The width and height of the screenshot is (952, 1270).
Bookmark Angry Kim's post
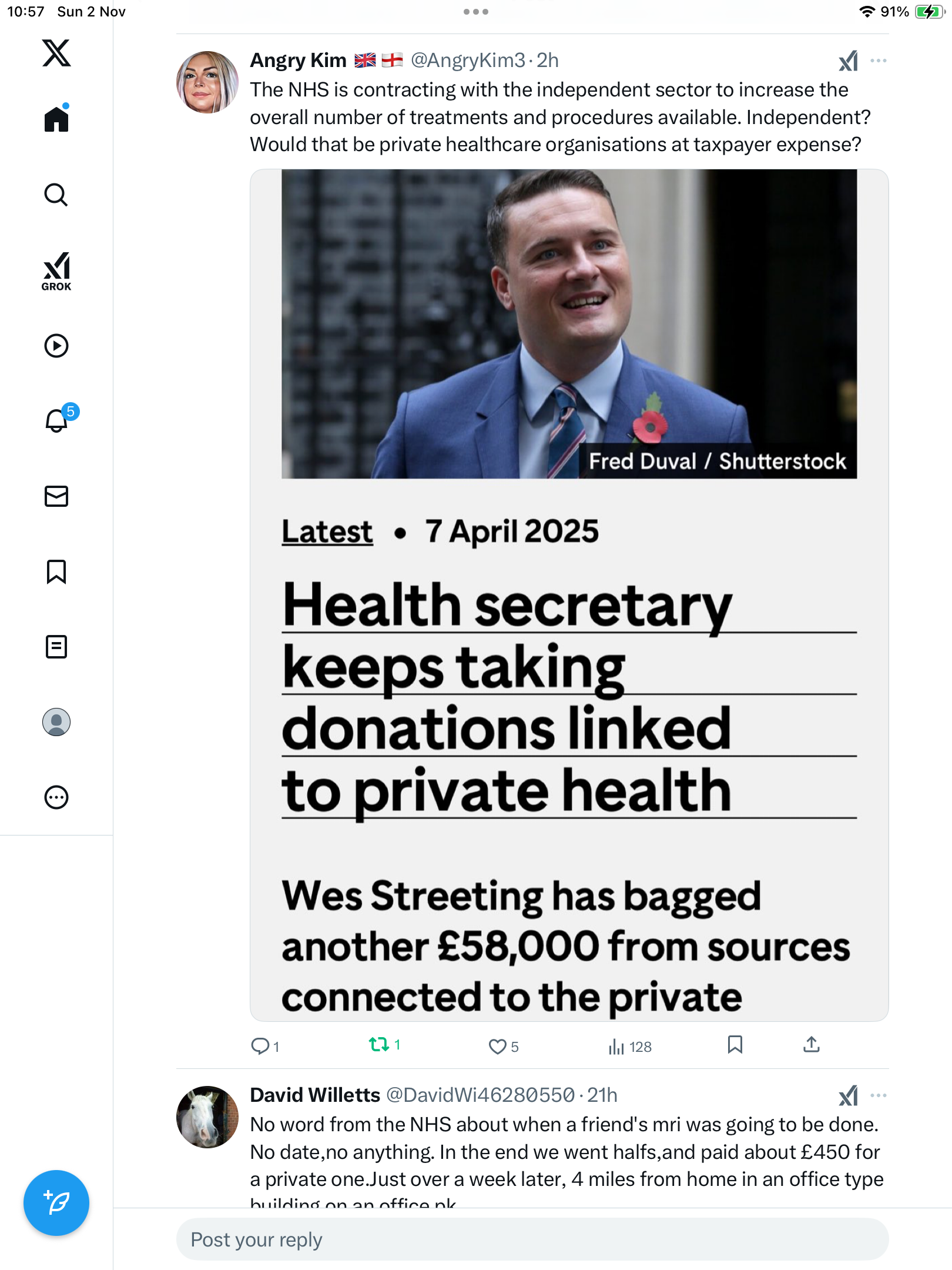click(735, 1045)
